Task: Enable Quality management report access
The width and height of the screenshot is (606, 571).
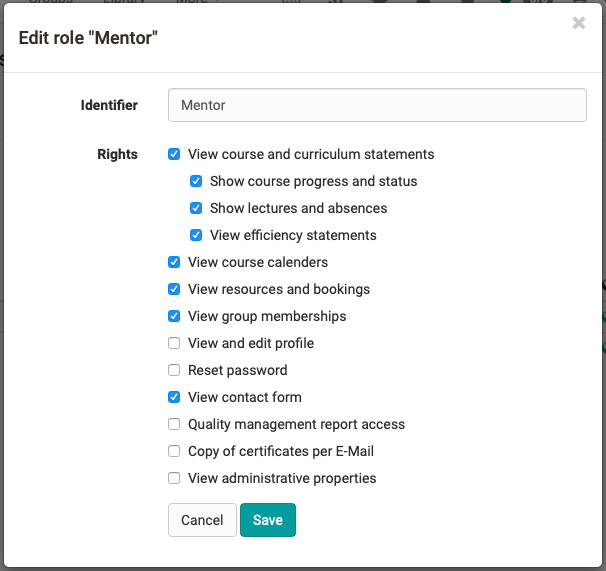Action: click(x=174, y=425)
